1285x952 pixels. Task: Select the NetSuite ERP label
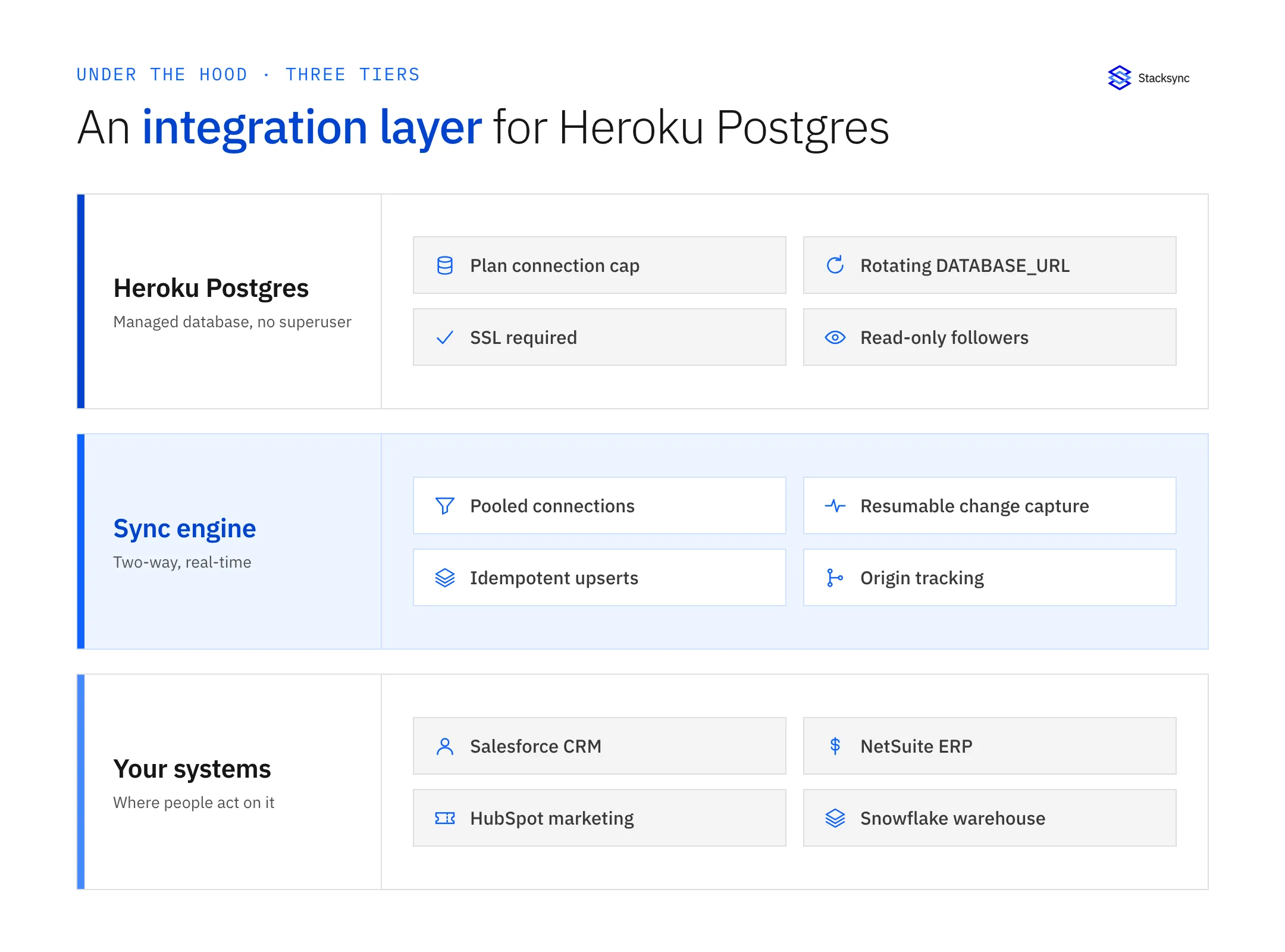tap(916, 747)
